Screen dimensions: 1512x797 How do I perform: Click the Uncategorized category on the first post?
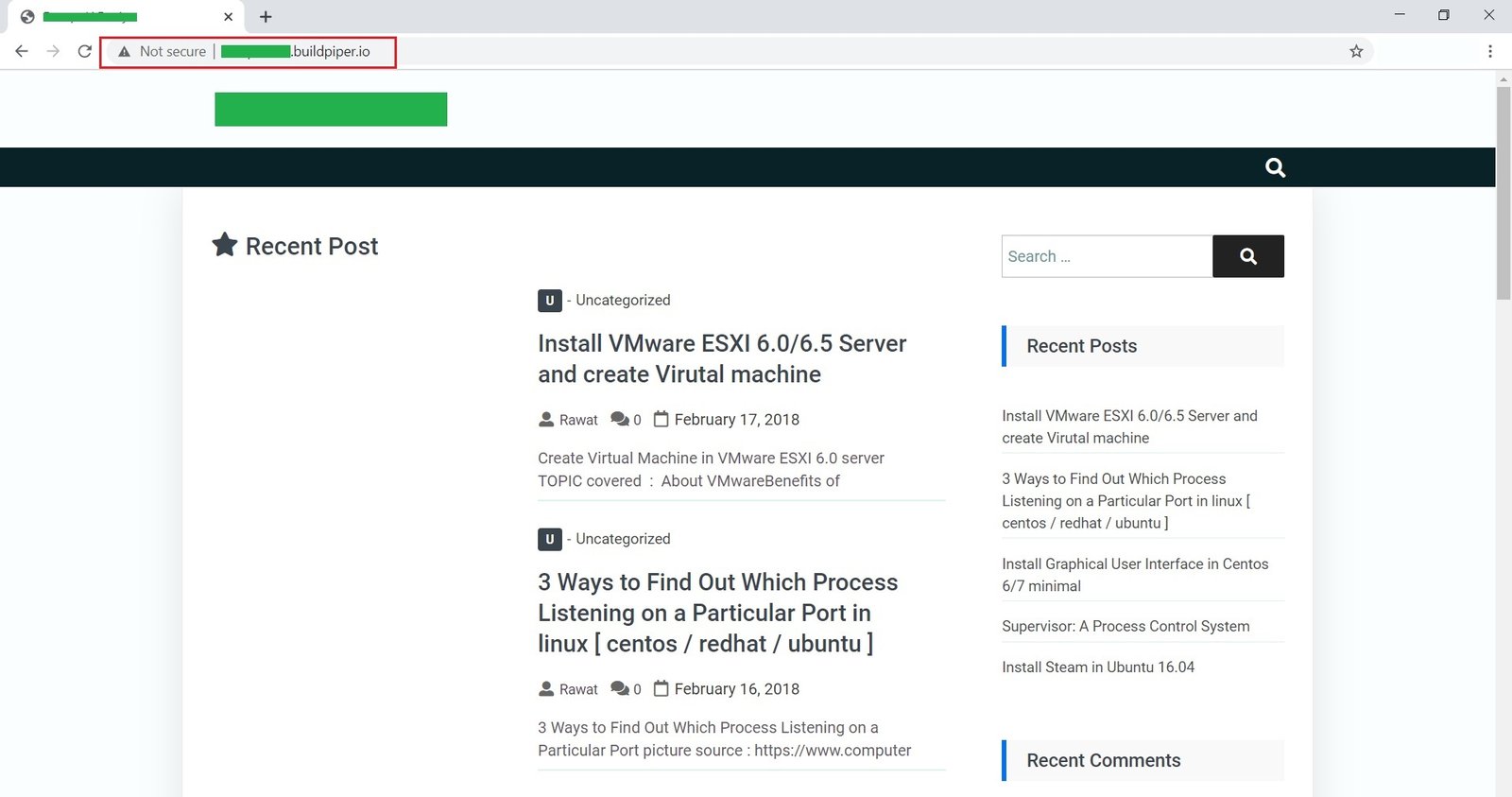[623, 300]
